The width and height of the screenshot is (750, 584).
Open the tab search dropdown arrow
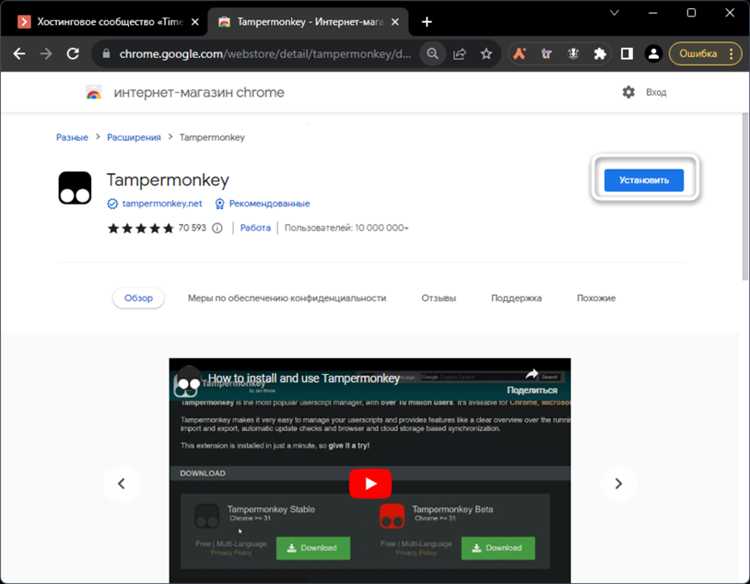615,13
